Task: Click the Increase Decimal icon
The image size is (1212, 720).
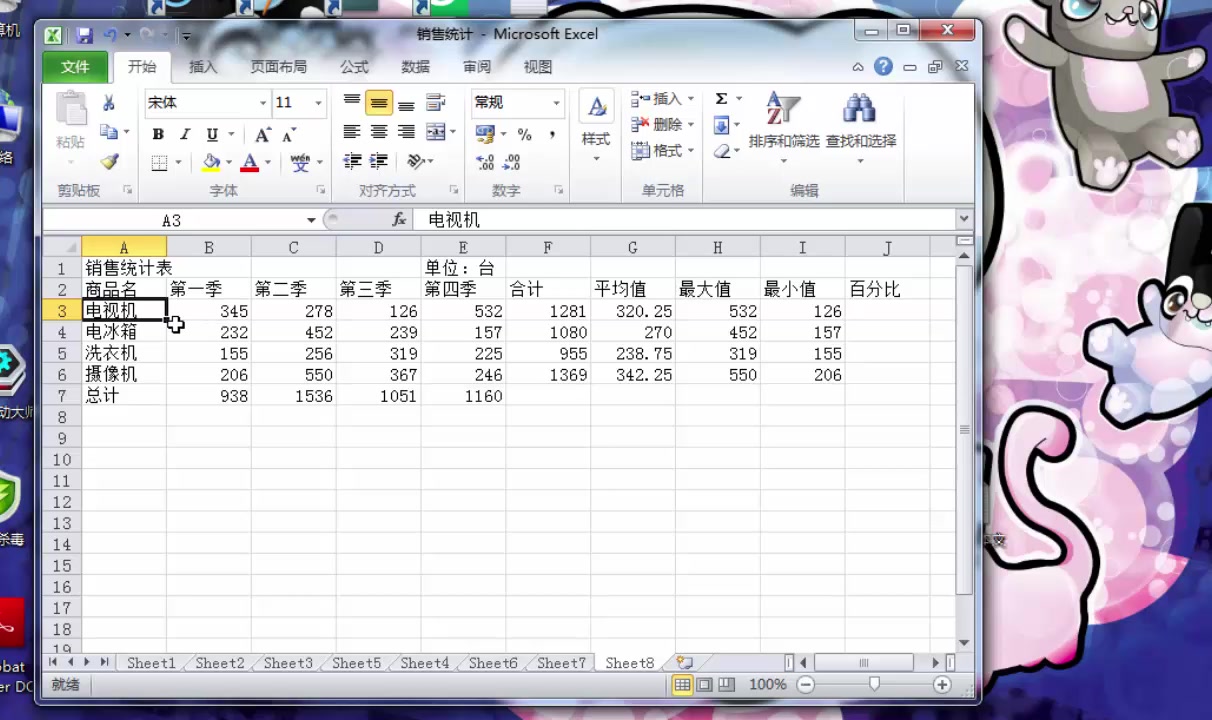Action: pyautogui.click(x=485, y=162)
